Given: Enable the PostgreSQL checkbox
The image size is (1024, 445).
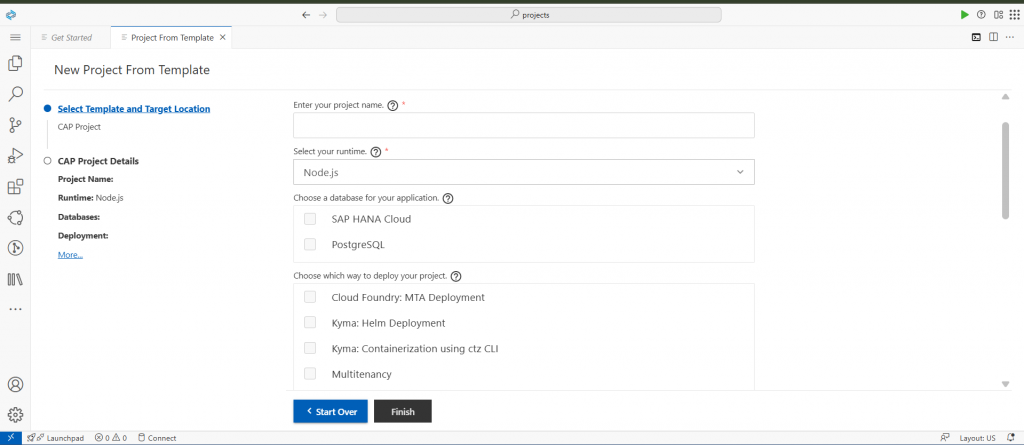Looking at the screenshot, I should click(x=310, y=244).
